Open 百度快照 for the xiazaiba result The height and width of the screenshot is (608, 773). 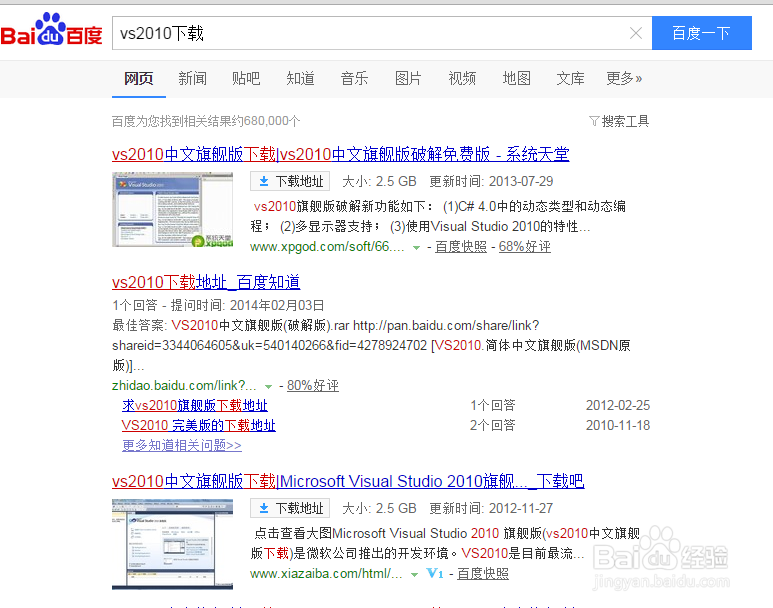click(483, 573)
